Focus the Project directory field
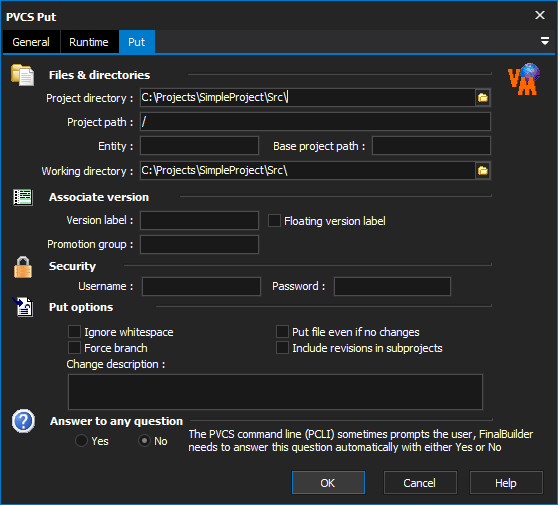558x505 pixels. point(307,98)
